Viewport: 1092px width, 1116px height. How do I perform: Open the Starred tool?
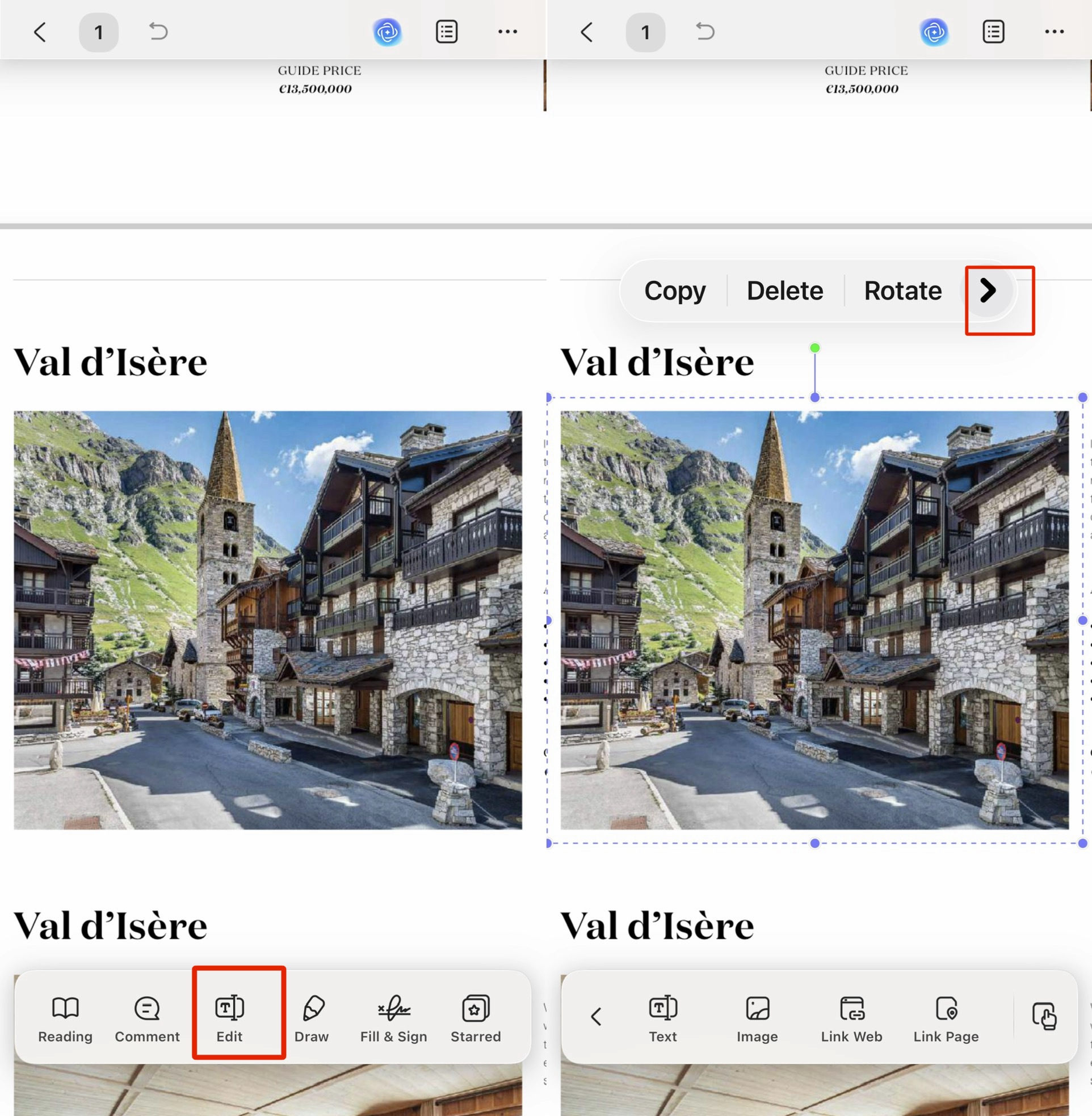pyautogui.click(x=476, y=1020)
